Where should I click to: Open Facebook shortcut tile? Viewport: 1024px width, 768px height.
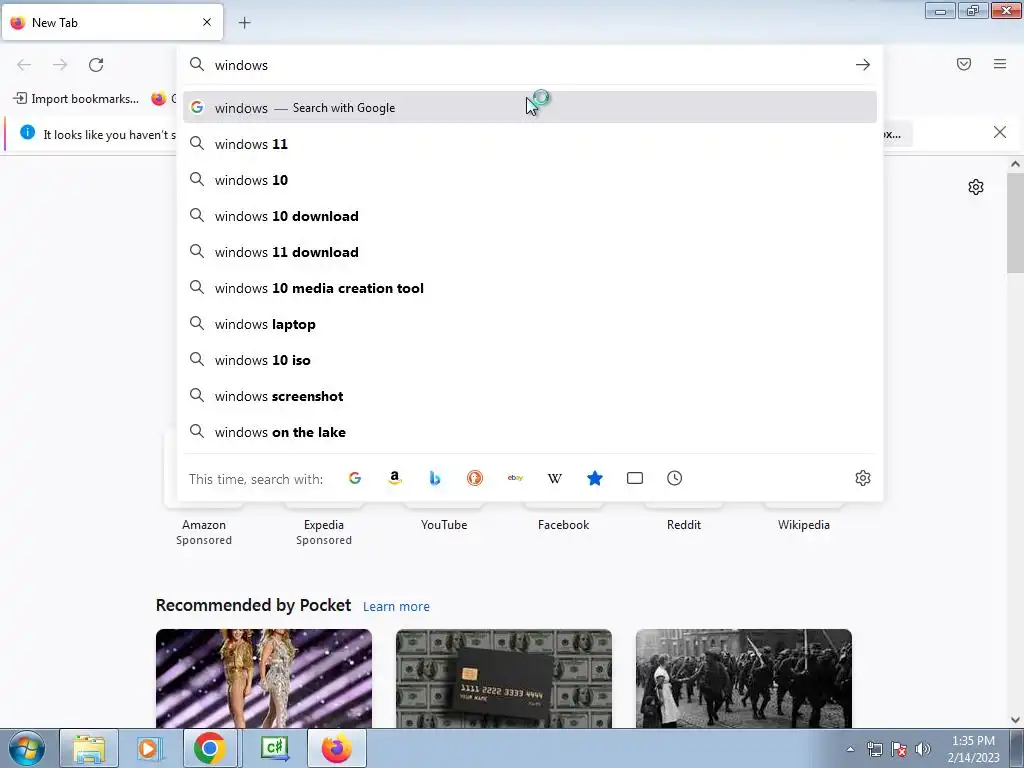[x=564, y=524]
